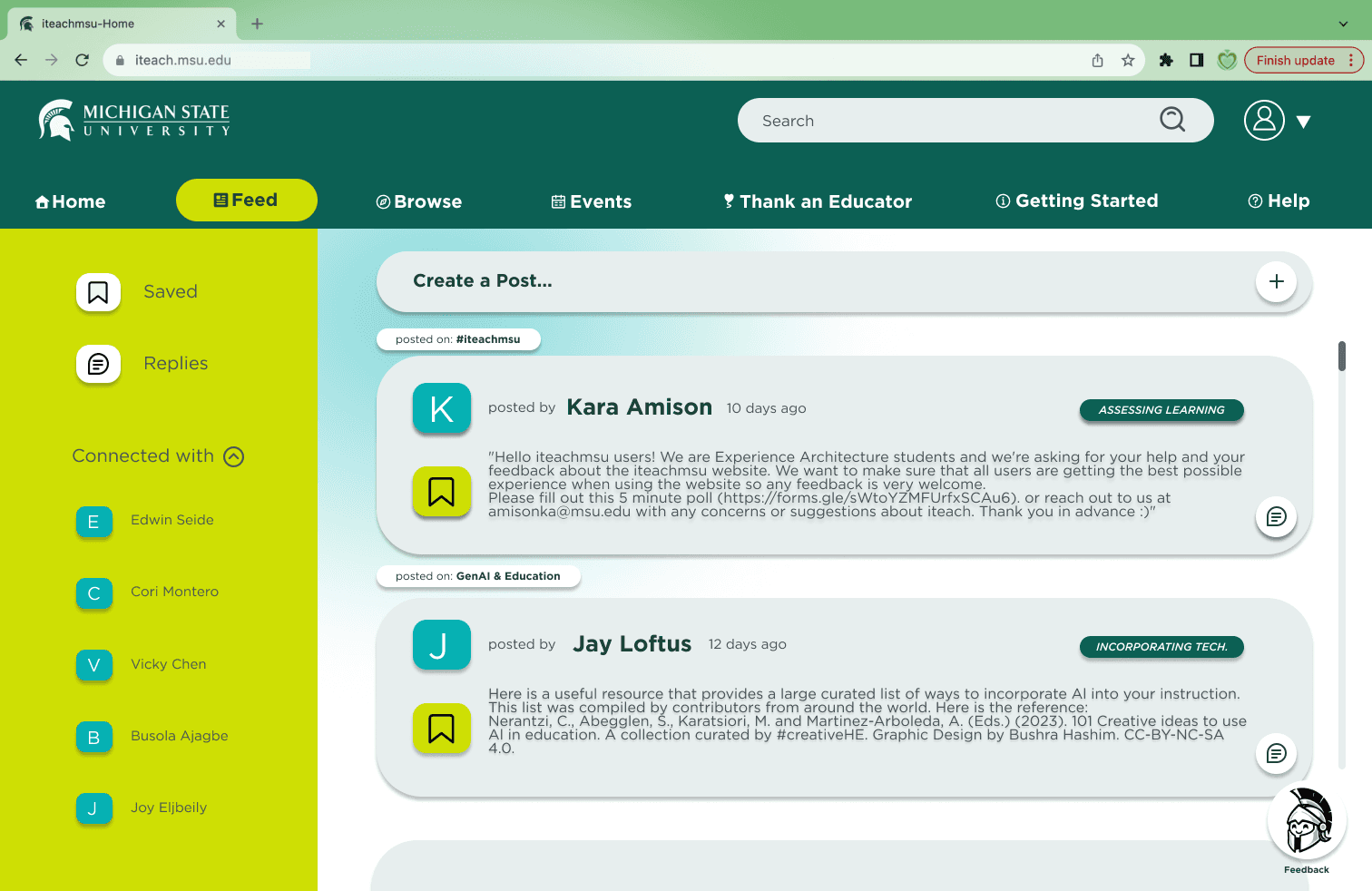Image resolution: width=1372 pixels, height=891 pixels.
Task: Click the Busola Ajagbe connection name
Action: tap(180, 736)
